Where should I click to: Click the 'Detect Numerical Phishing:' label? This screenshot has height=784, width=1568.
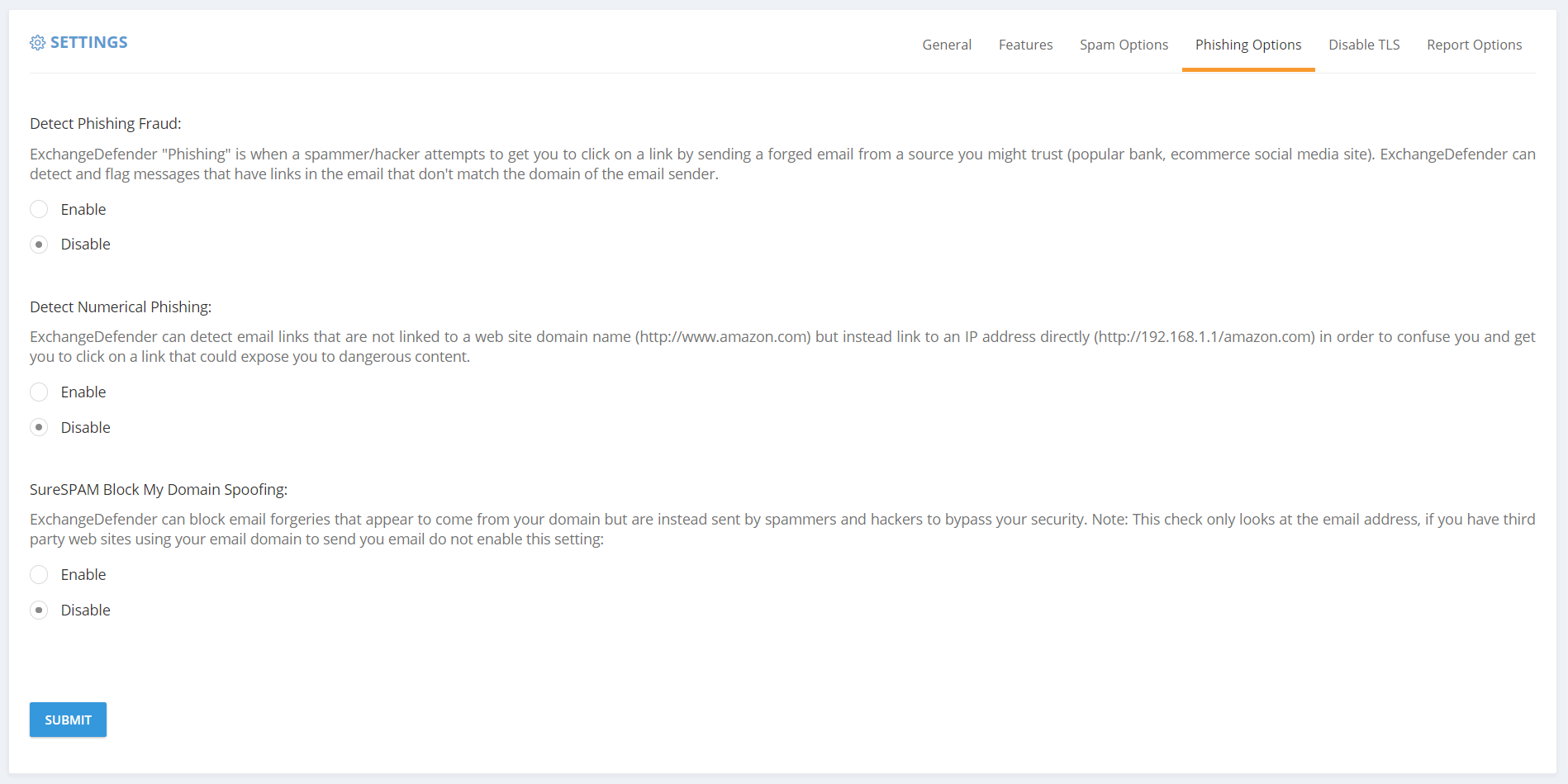[x=121, y=307]
